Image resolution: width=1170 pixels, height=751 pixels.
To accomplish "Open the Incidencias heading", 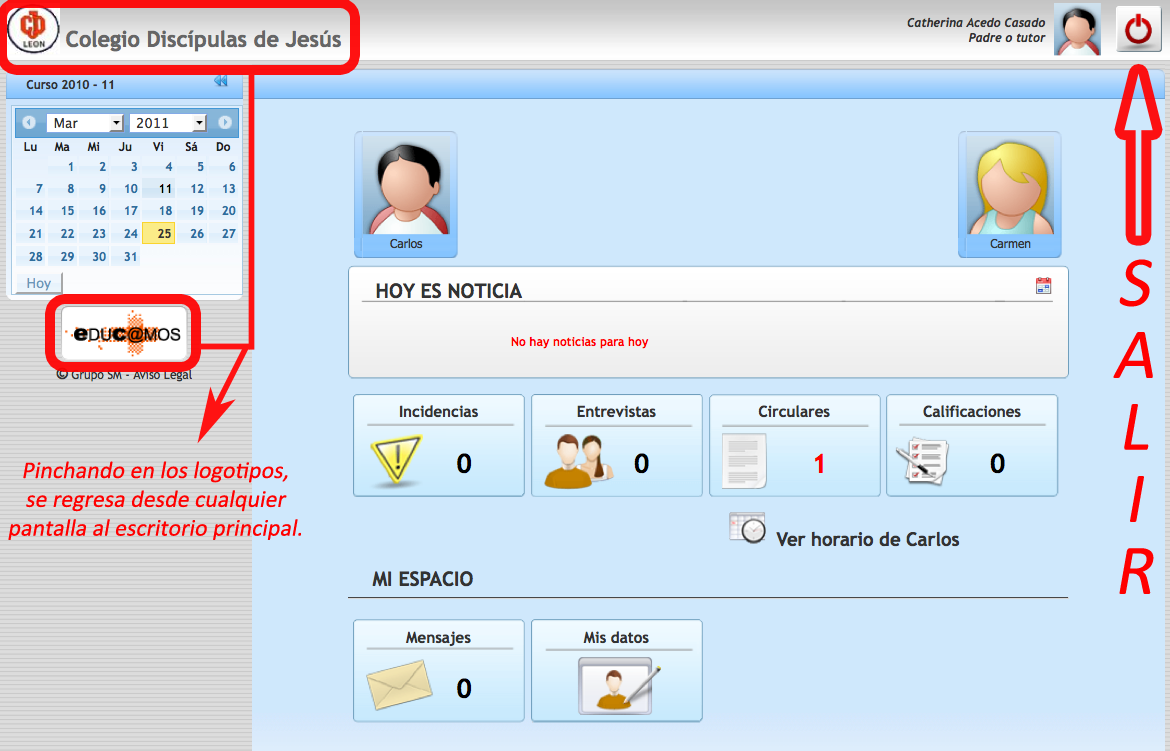I will [439, 411].
